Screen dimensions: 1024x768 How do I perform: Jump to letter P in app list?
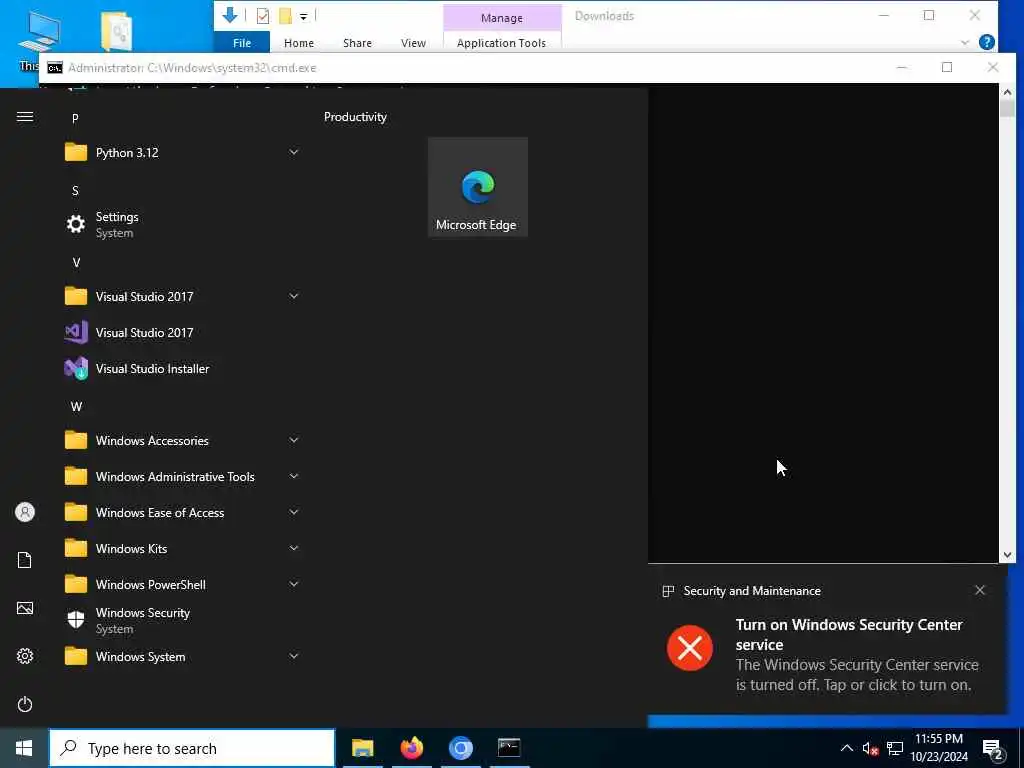[75, 118]
